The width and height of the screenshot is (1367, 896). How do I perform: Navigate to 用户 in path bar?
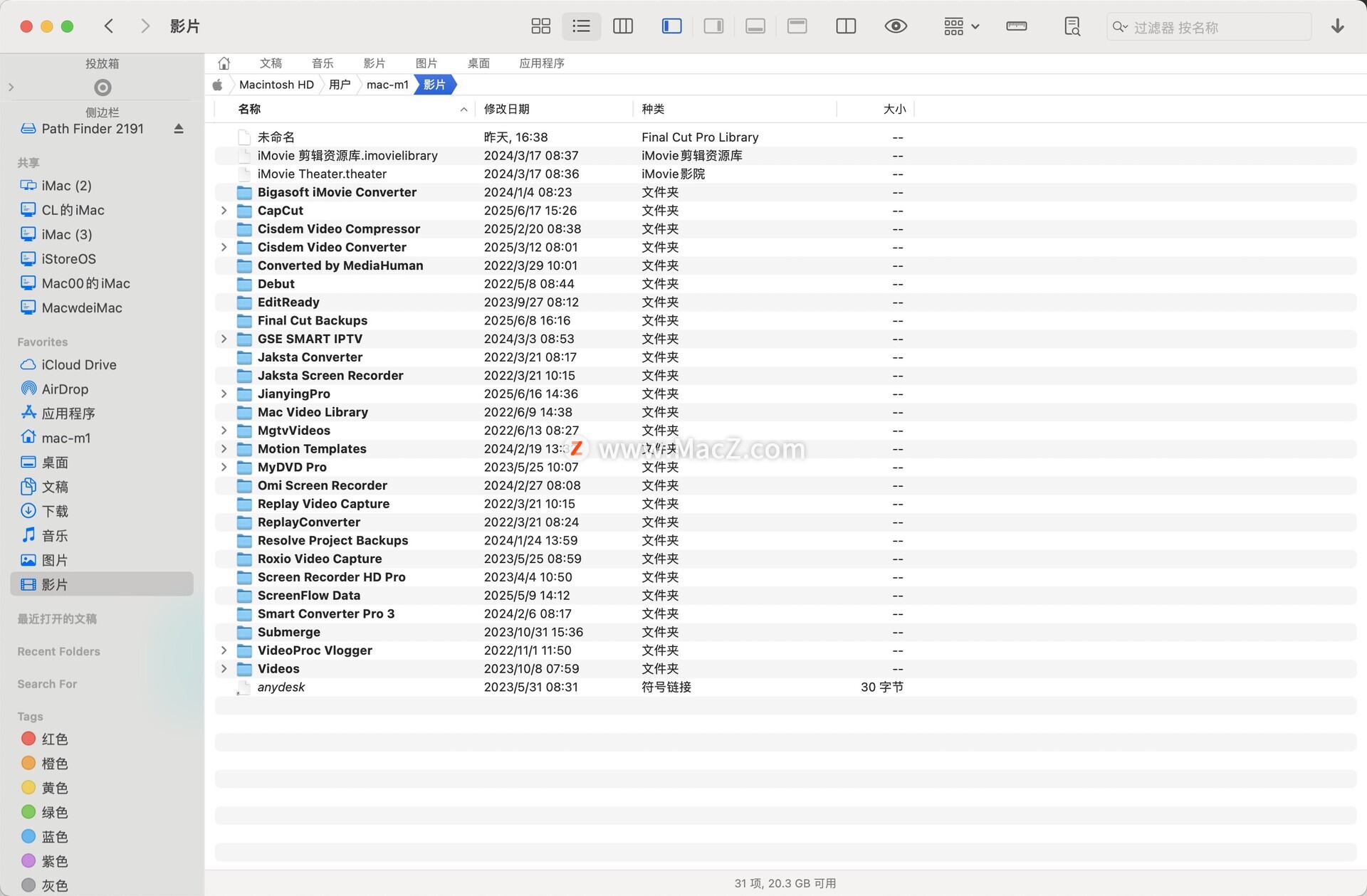(x=340, y=85)
